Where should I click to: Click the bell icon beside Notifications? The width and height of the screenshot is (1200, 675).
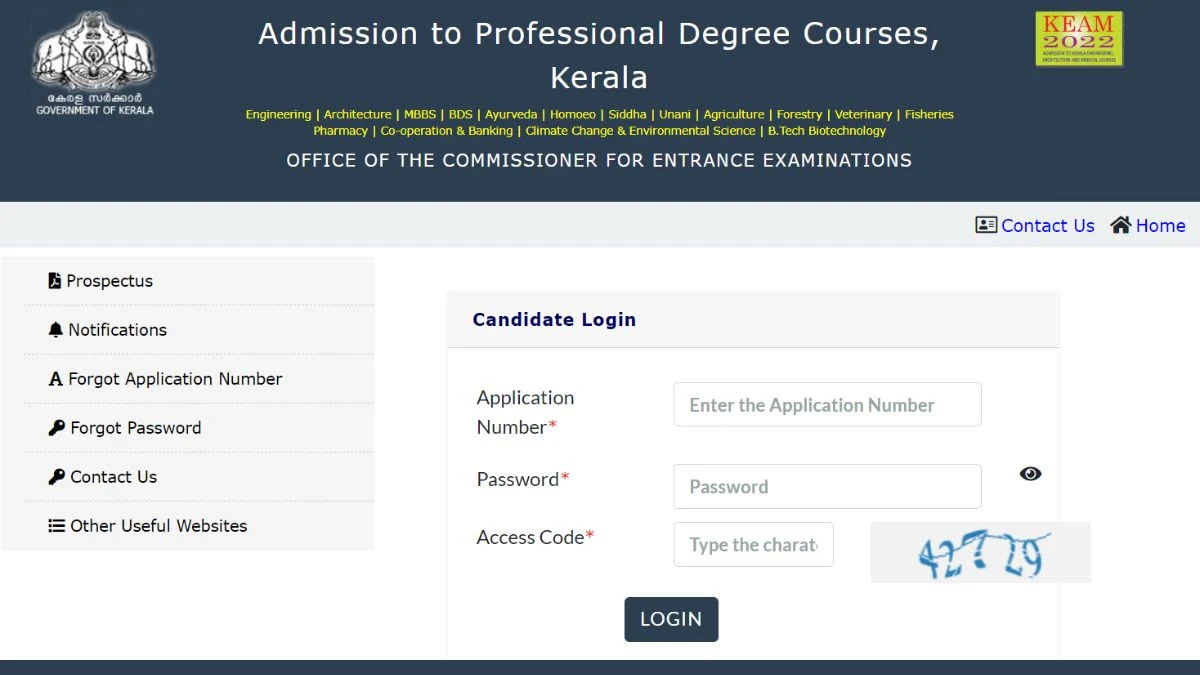point(56,329)
